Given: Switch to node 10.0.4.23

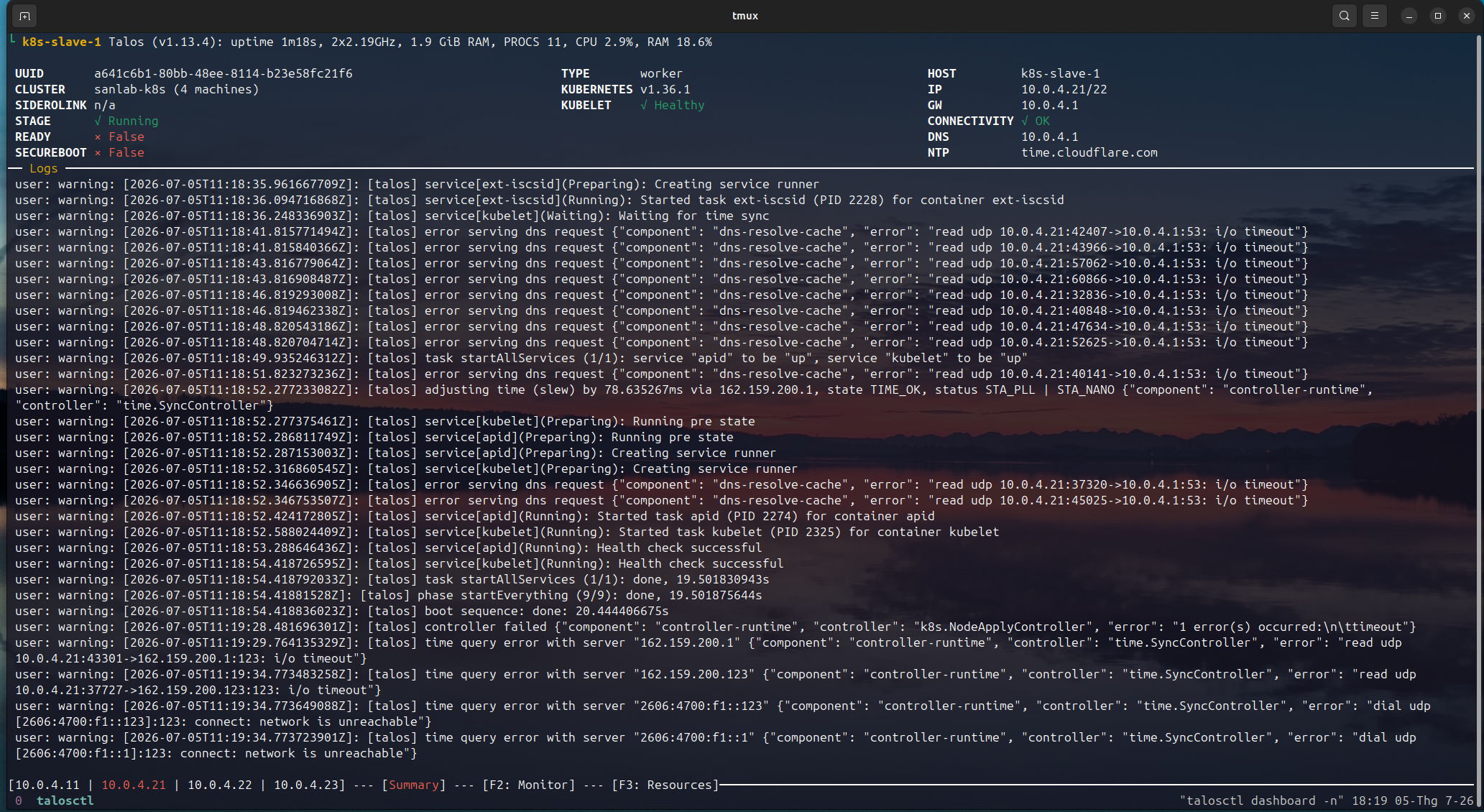Looking at the screenshot, I should tap(306, 785).
